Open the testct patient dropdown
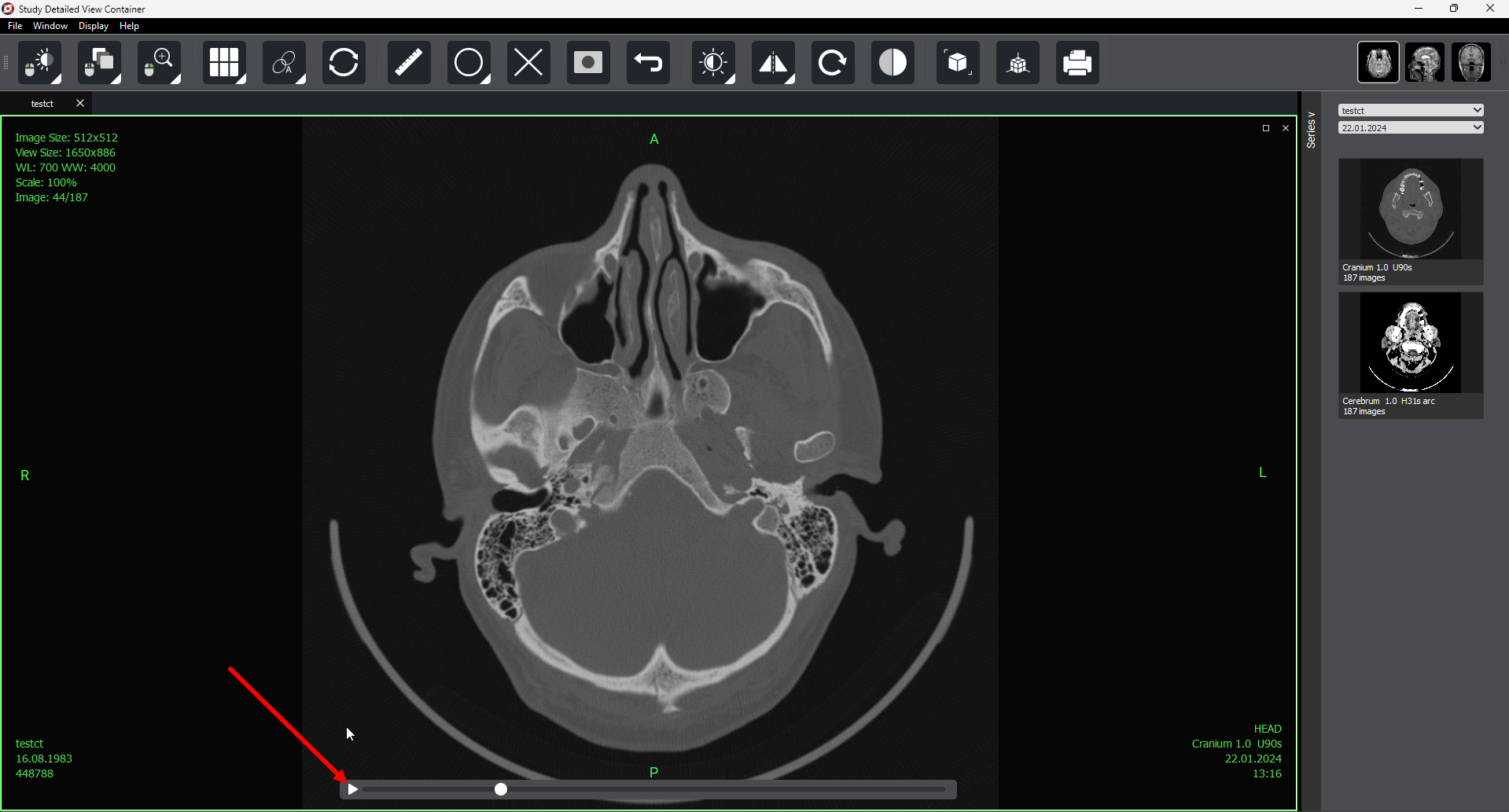The height and width of the screenshot is (812, 1509). pos(1411,110)
